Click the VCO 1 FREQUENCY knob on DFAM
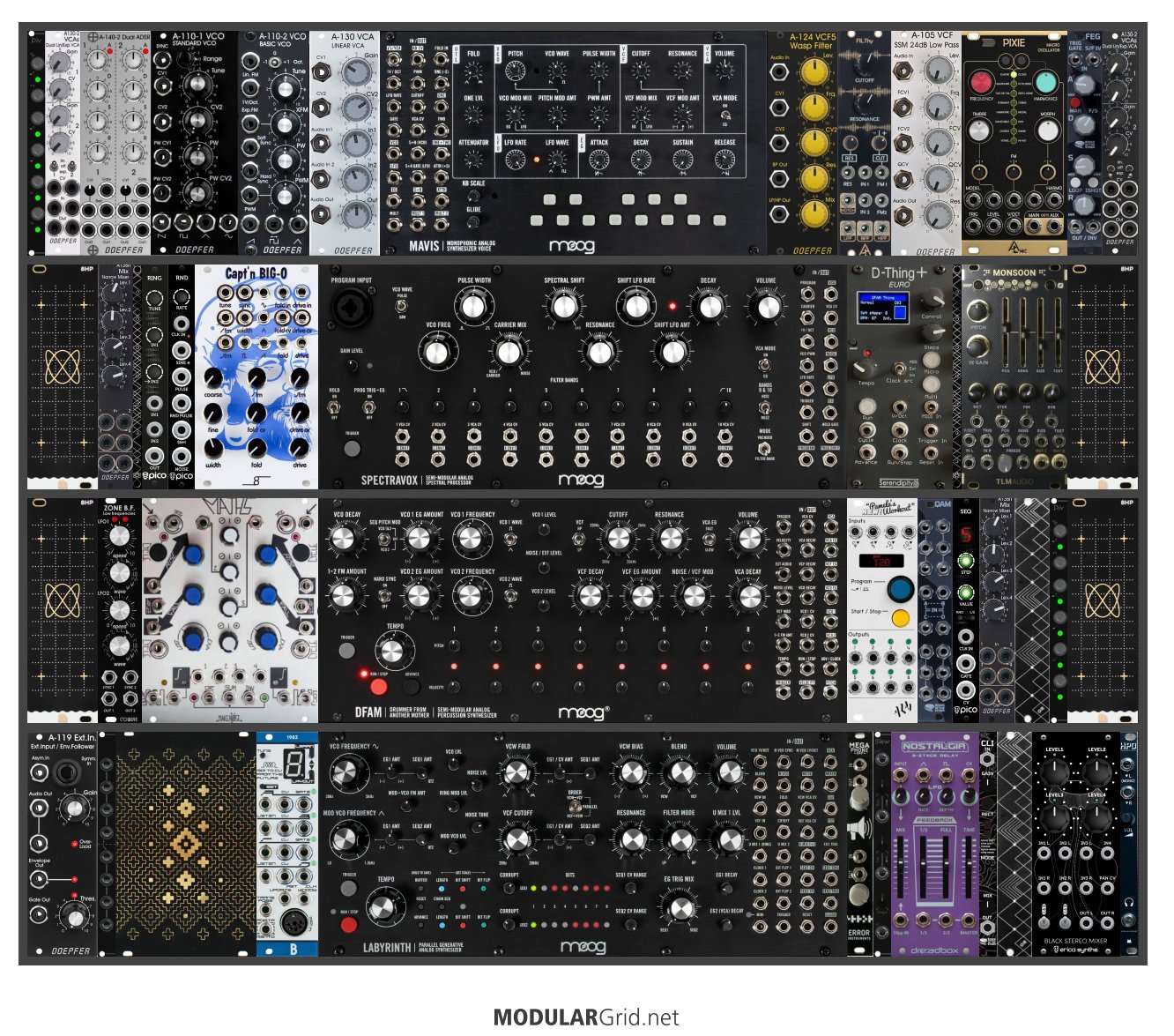Image resolution: width=1174 pixels, height=1036 pixels. click(472, 538)
